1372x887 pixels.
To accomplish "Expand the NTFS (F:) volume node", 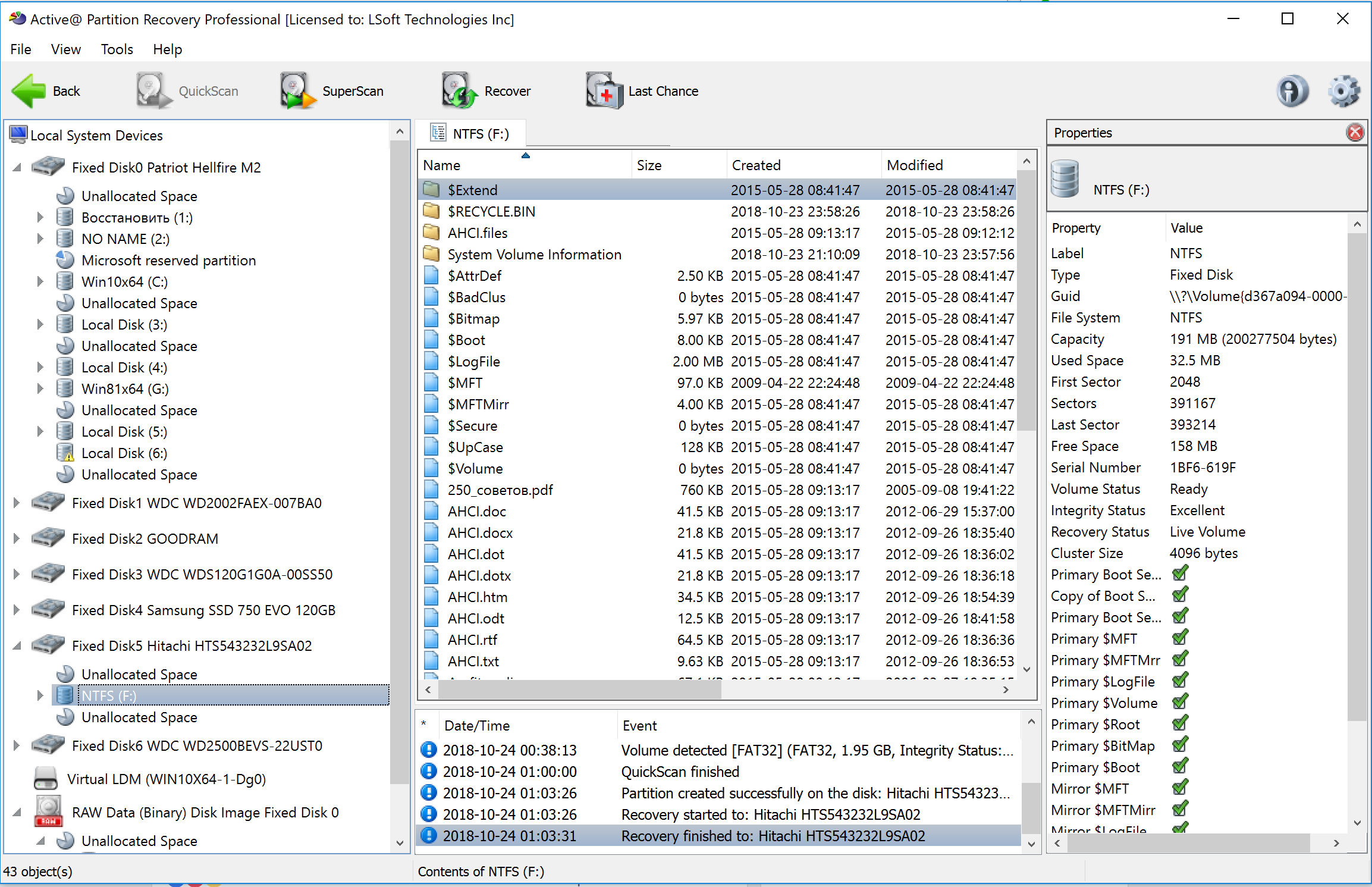I will [x=40, y=695].
